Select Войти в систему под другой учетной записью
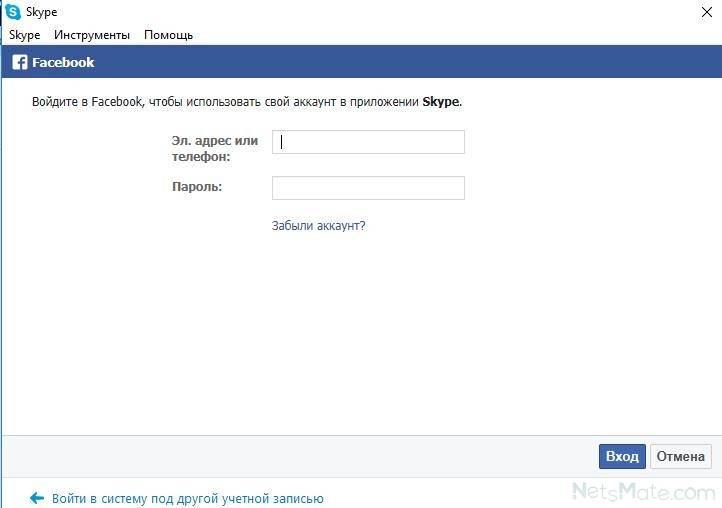This screenshot has width=722, height=508. (187, 498)
